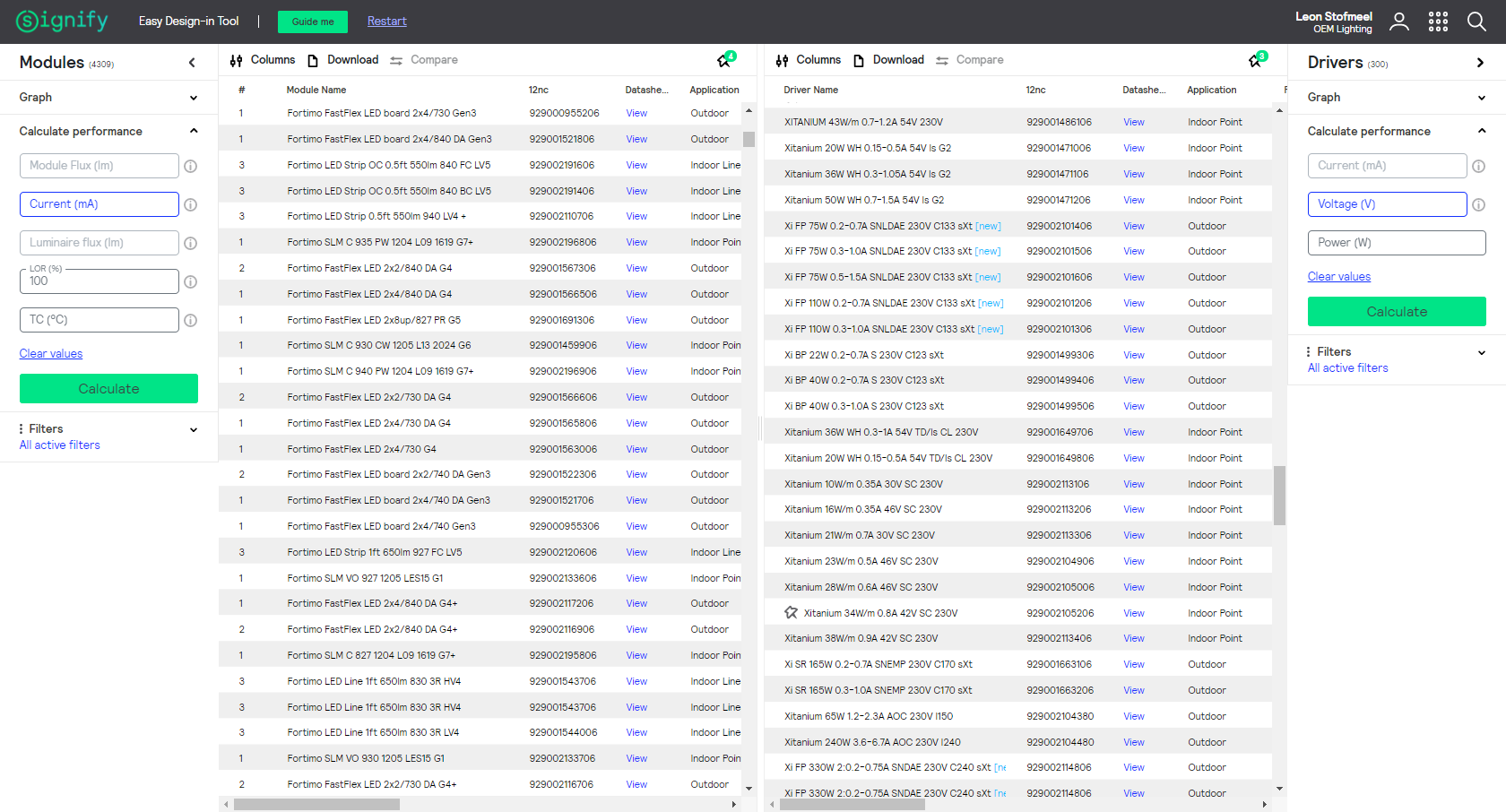Collapse the Modules panel with left chevron
This screenshot has width=1506, height=812.
point(192,63)
